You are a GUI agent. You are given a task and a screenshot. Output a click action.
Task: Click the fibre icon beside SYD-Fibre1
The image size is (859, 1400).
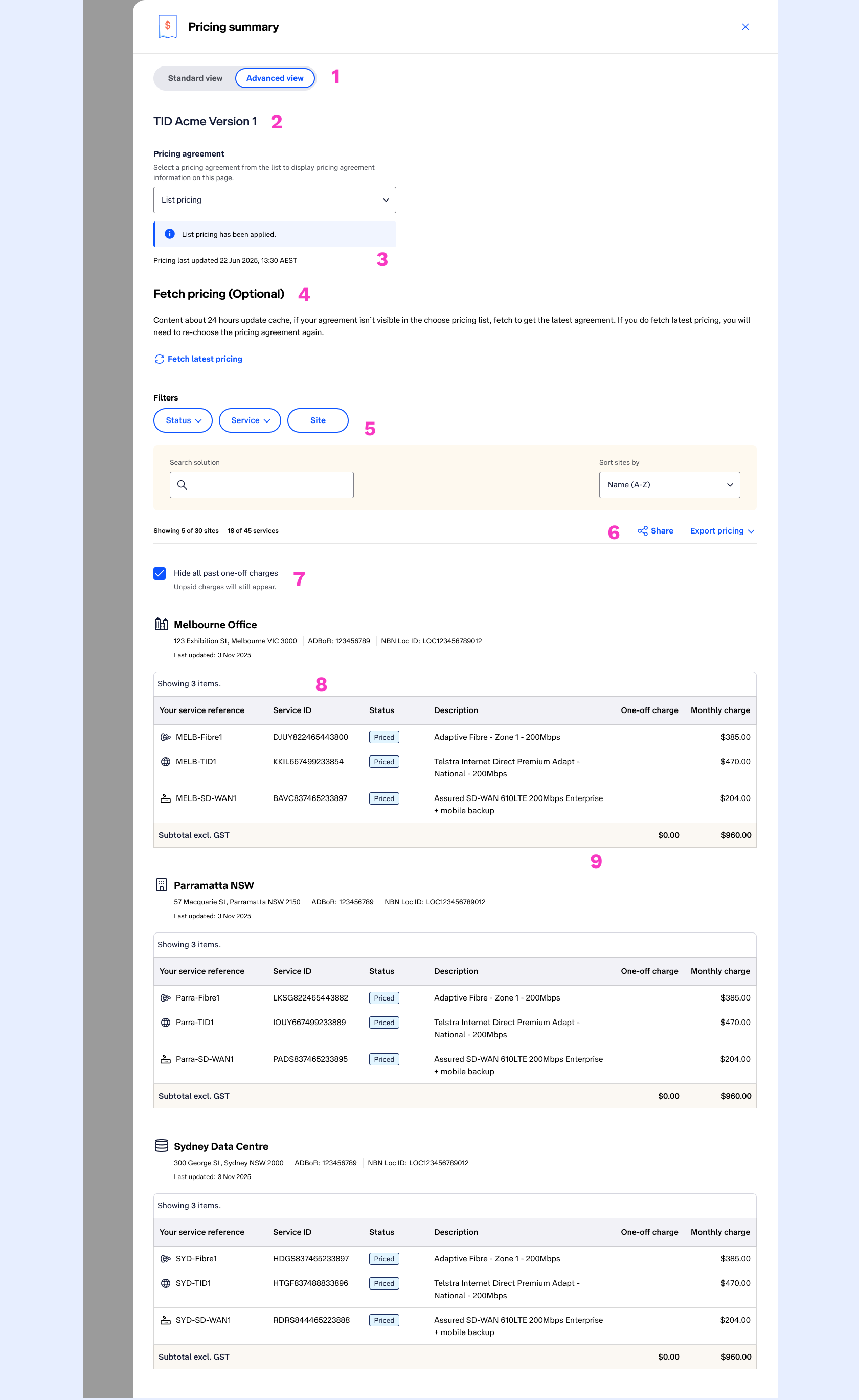(165, 1258)
